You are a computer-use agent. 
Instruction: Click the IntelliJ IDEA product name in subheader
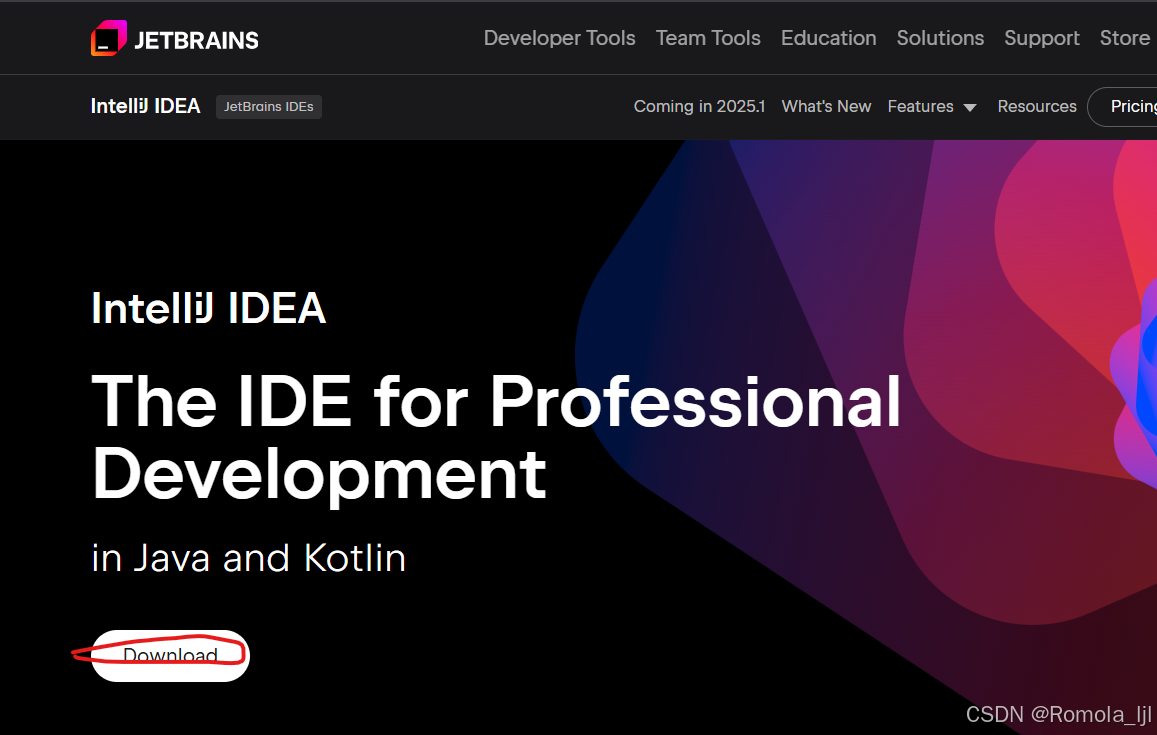[145, 106]
